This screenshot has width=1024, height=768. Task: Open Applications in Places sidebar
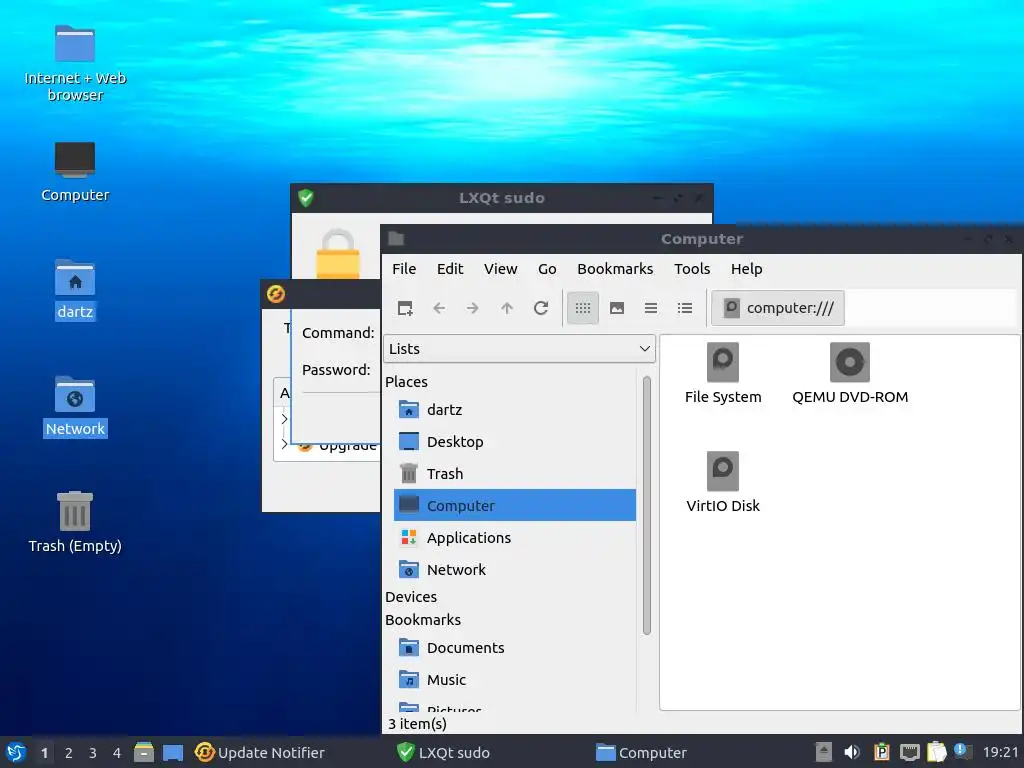pos(468,537)
